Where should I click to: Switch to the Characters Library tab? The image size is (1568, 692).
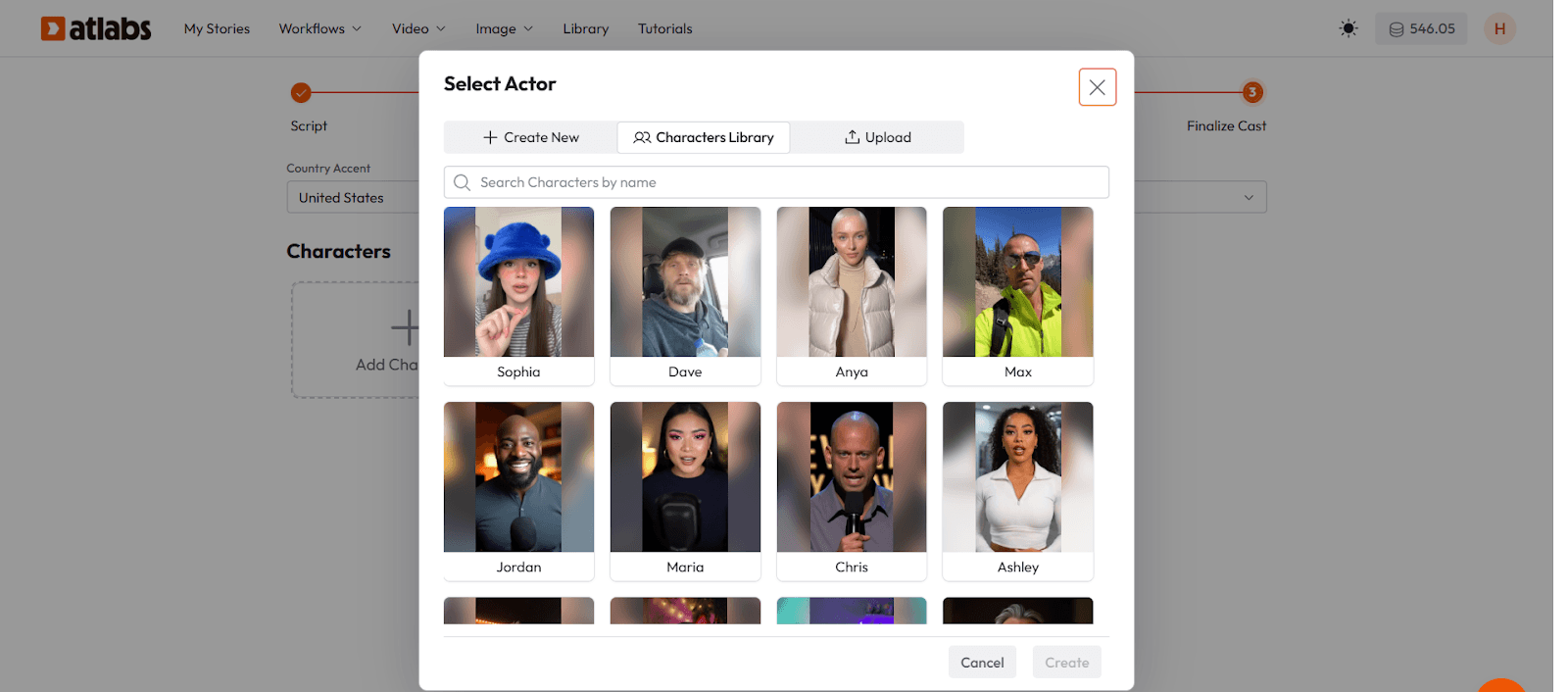[x=704, y=137]
